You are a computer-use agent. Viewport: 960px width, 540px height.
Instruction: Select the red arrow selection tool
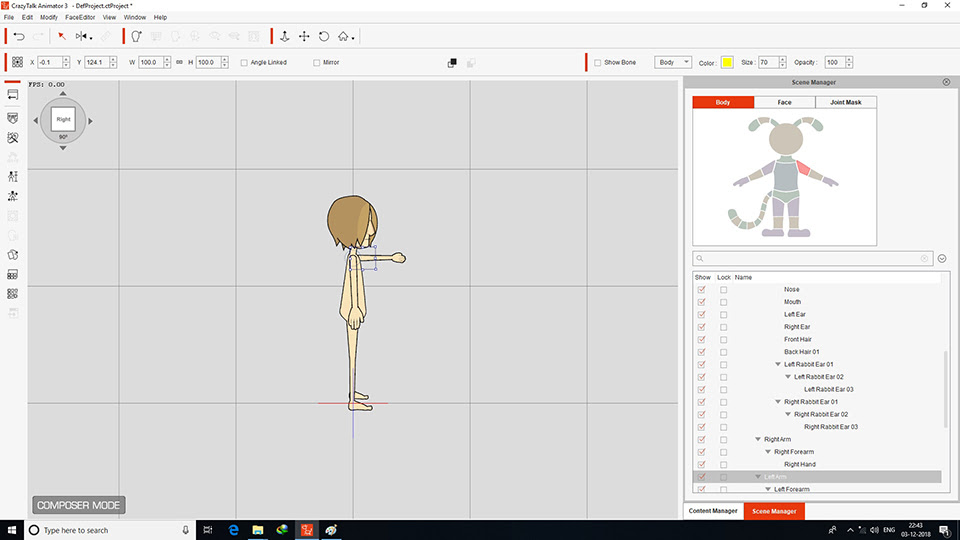click(x=62, y=37)
